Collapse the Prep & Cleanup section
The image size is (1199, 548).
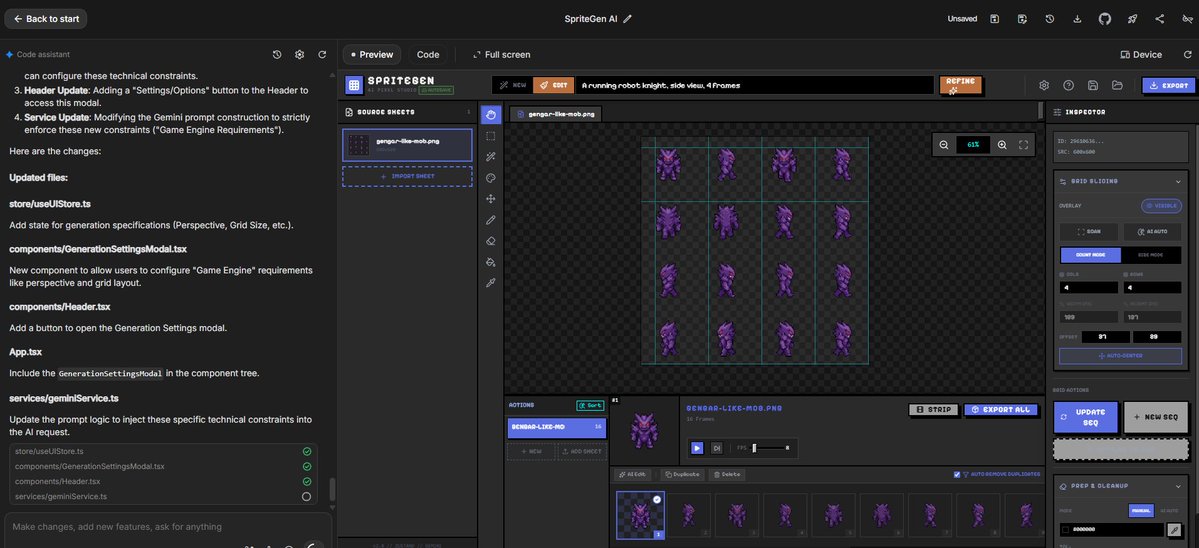point(1177,486)
